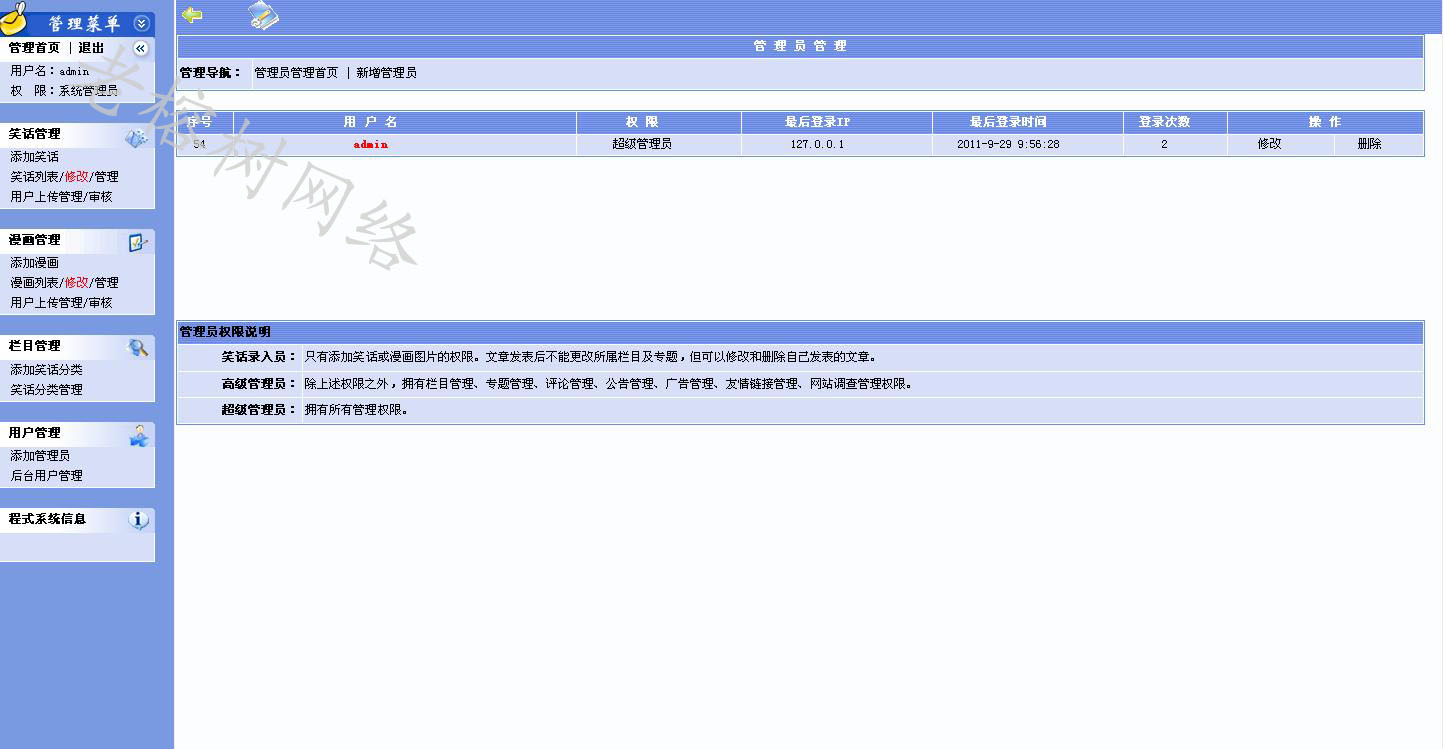1444x749 pixels.
Task: Open 用户上传管理/审核 under 笑话管理
Action: pos(62,197)
